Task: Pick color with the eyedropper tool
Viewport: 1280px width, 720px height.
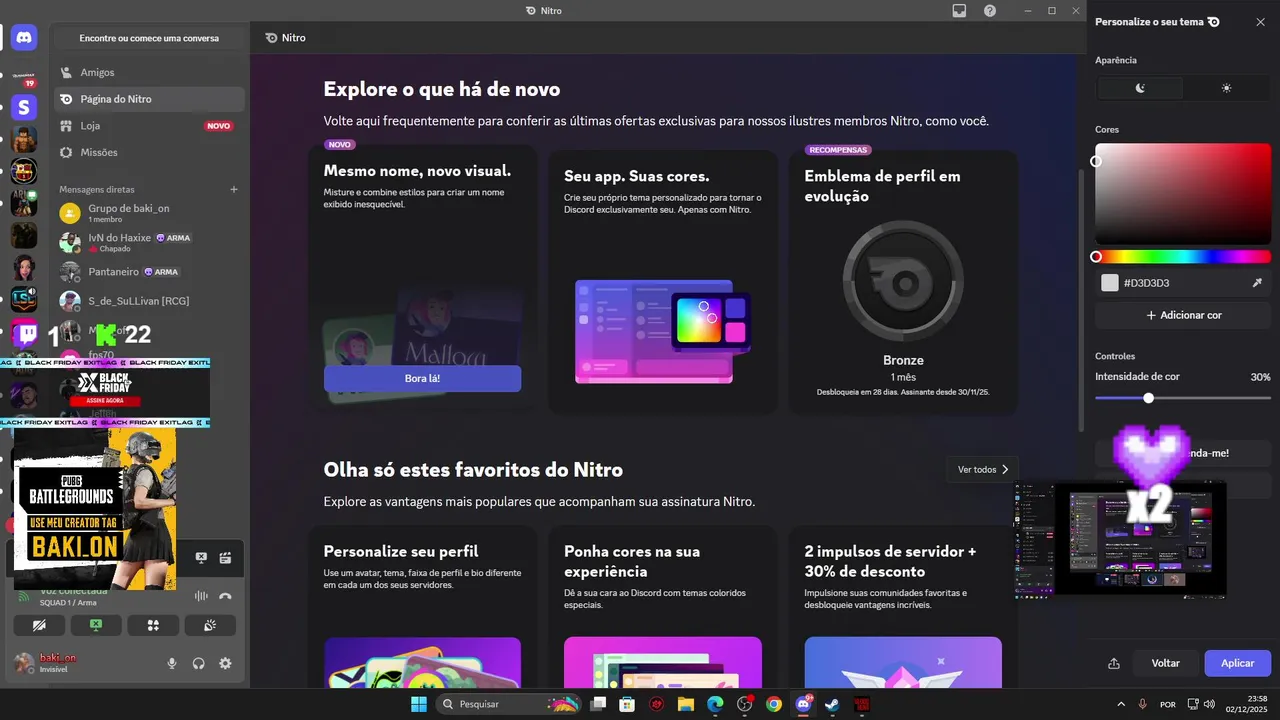Action: (x=1257, y=283)
